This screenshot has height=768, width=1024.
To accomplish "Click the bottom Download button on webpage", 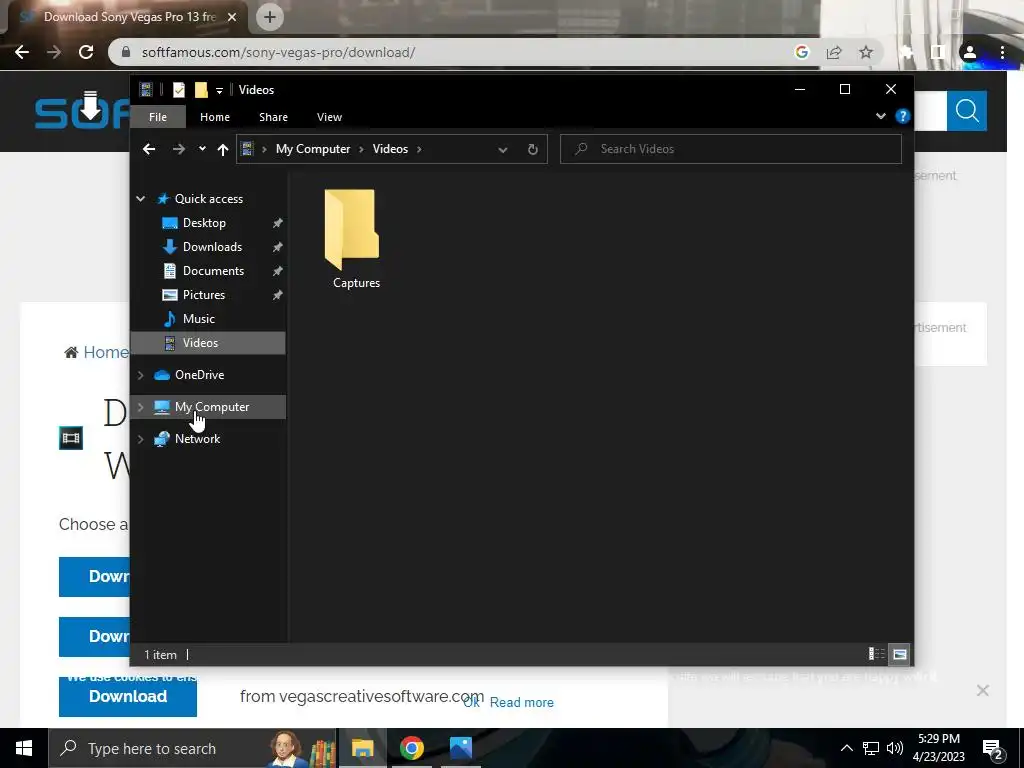I will tap(128, 697).
